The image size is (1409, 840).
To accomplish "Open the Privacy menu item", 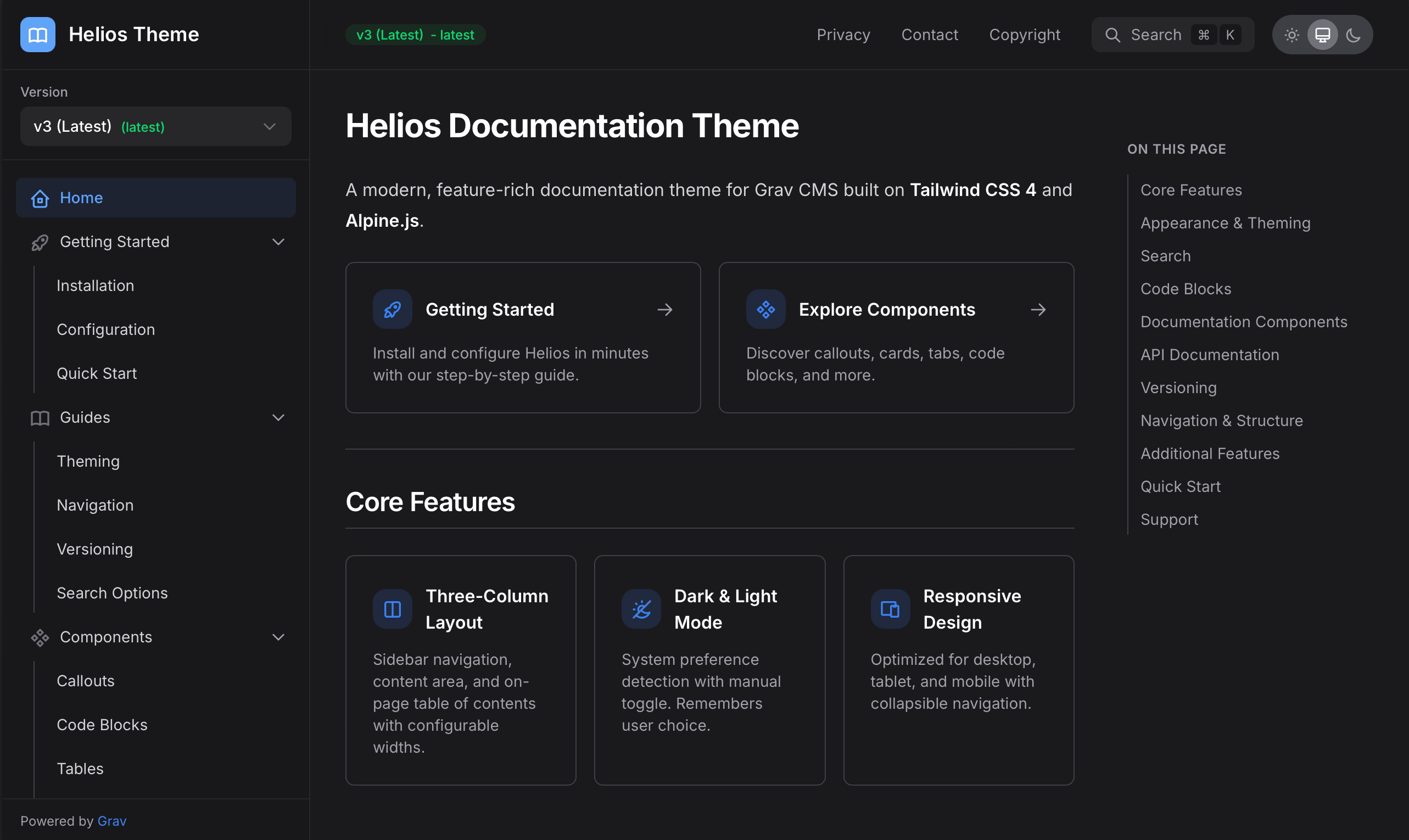I will click(843, 35).
